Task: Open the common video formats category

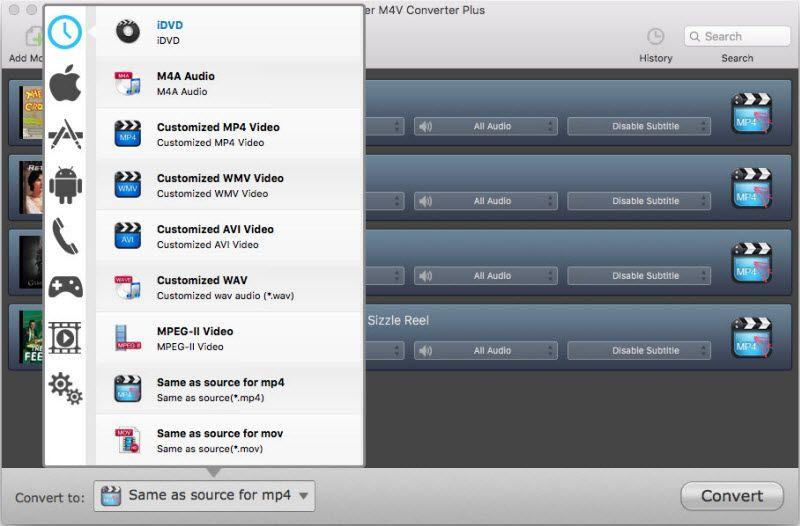Action: pyautogui.click(x=65, y=338)
